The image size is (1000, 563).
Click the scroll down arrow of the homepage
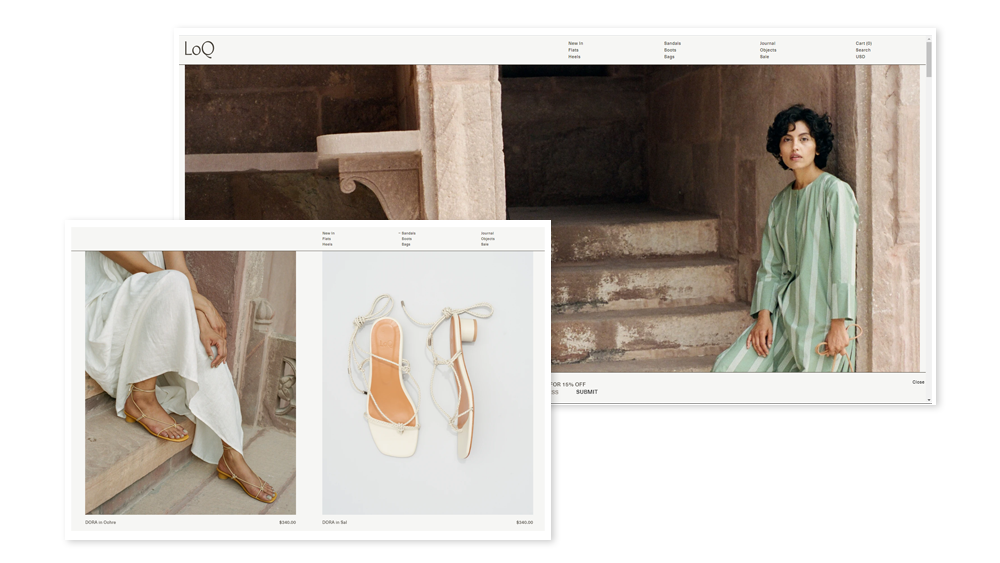pos(929,399)
